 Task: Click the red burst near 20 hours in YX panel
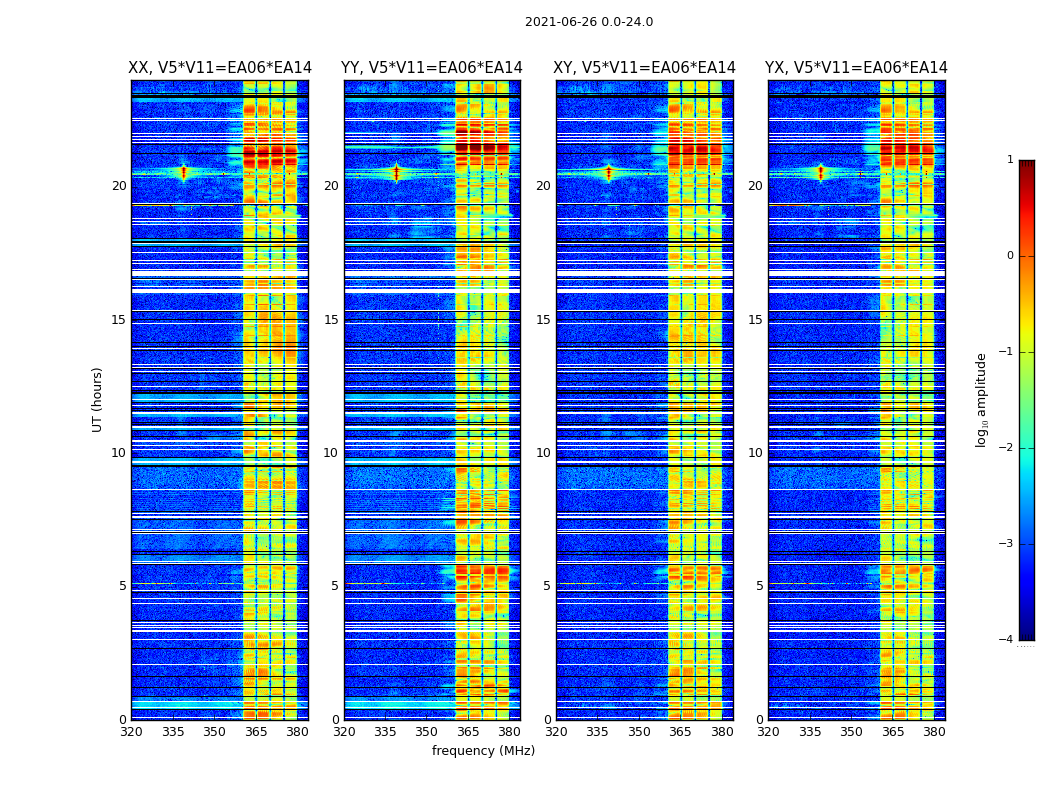[820, 173]
